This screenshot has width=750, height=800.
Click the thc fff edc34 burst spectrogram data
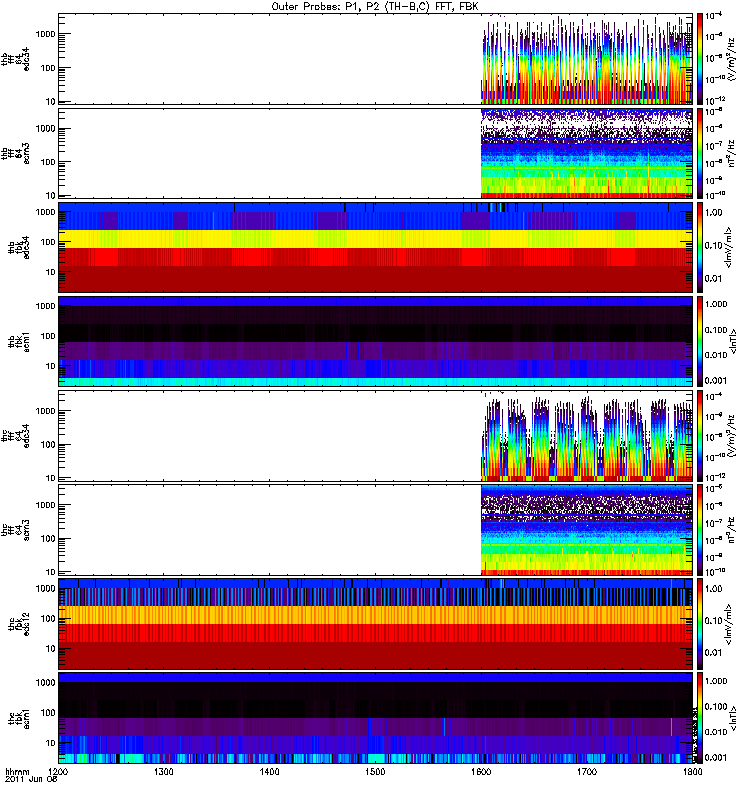pos(587,439)
